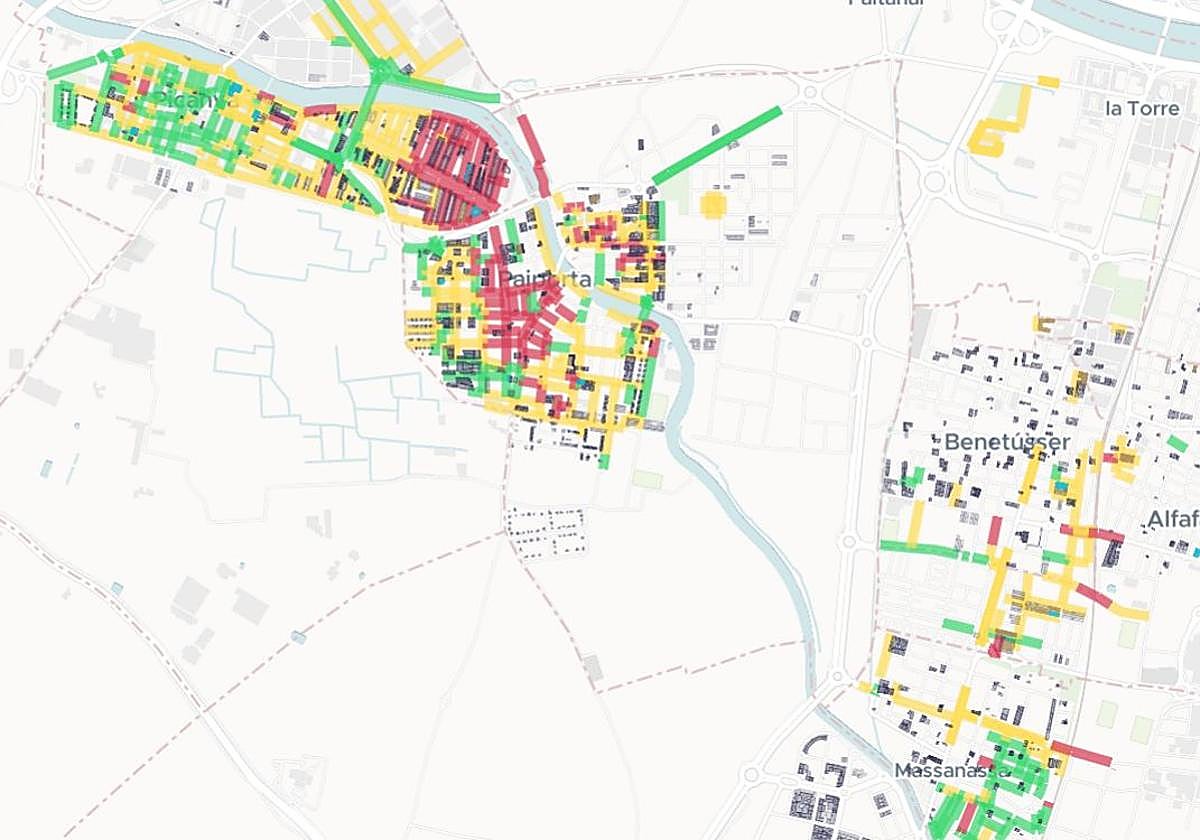Select the isolated housing block south of Paiporta

coord(545,532)
